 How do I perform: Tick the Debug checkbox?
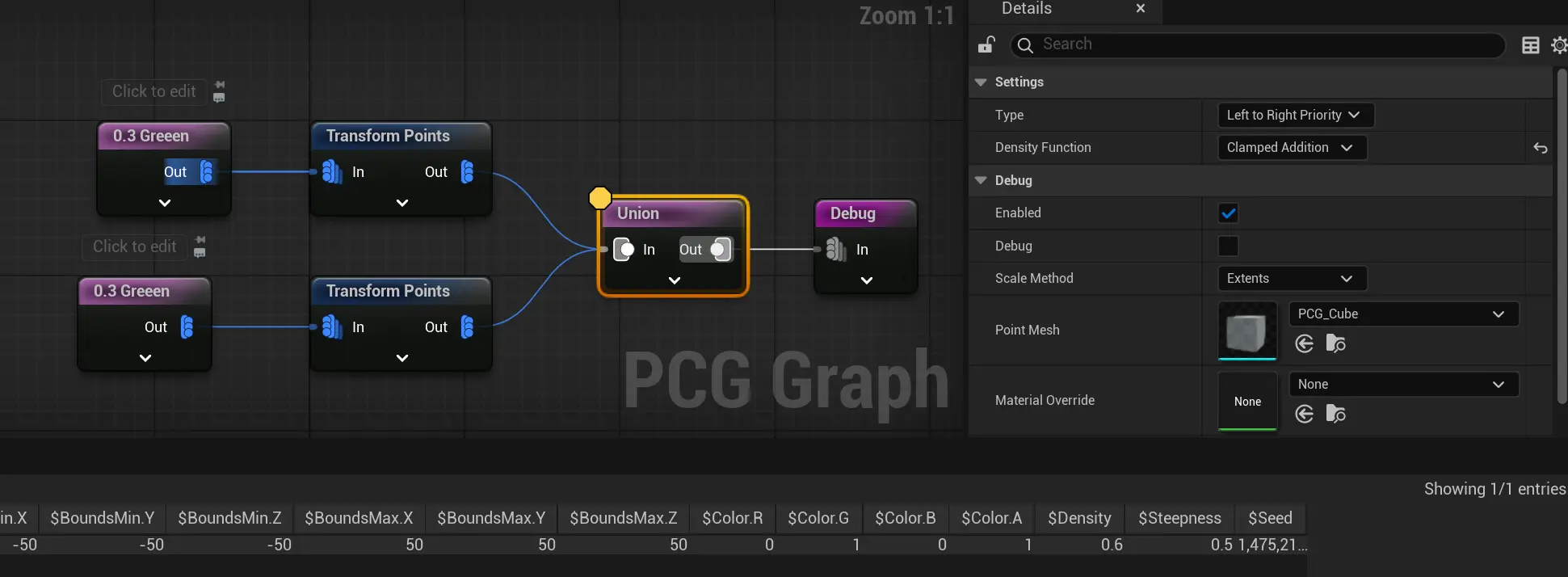(x=1228, y=246)
